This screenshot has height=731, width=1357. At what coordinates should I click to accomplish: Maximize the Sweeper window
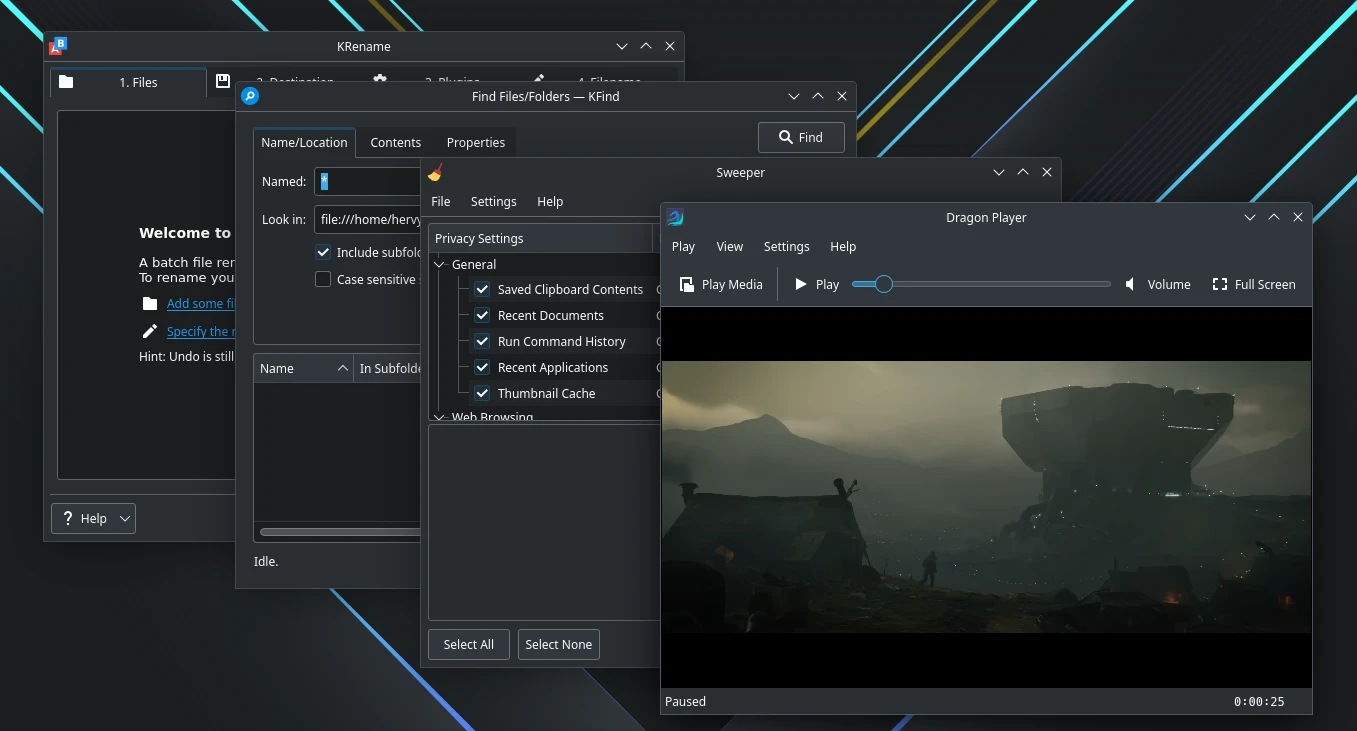[1023, 172]
